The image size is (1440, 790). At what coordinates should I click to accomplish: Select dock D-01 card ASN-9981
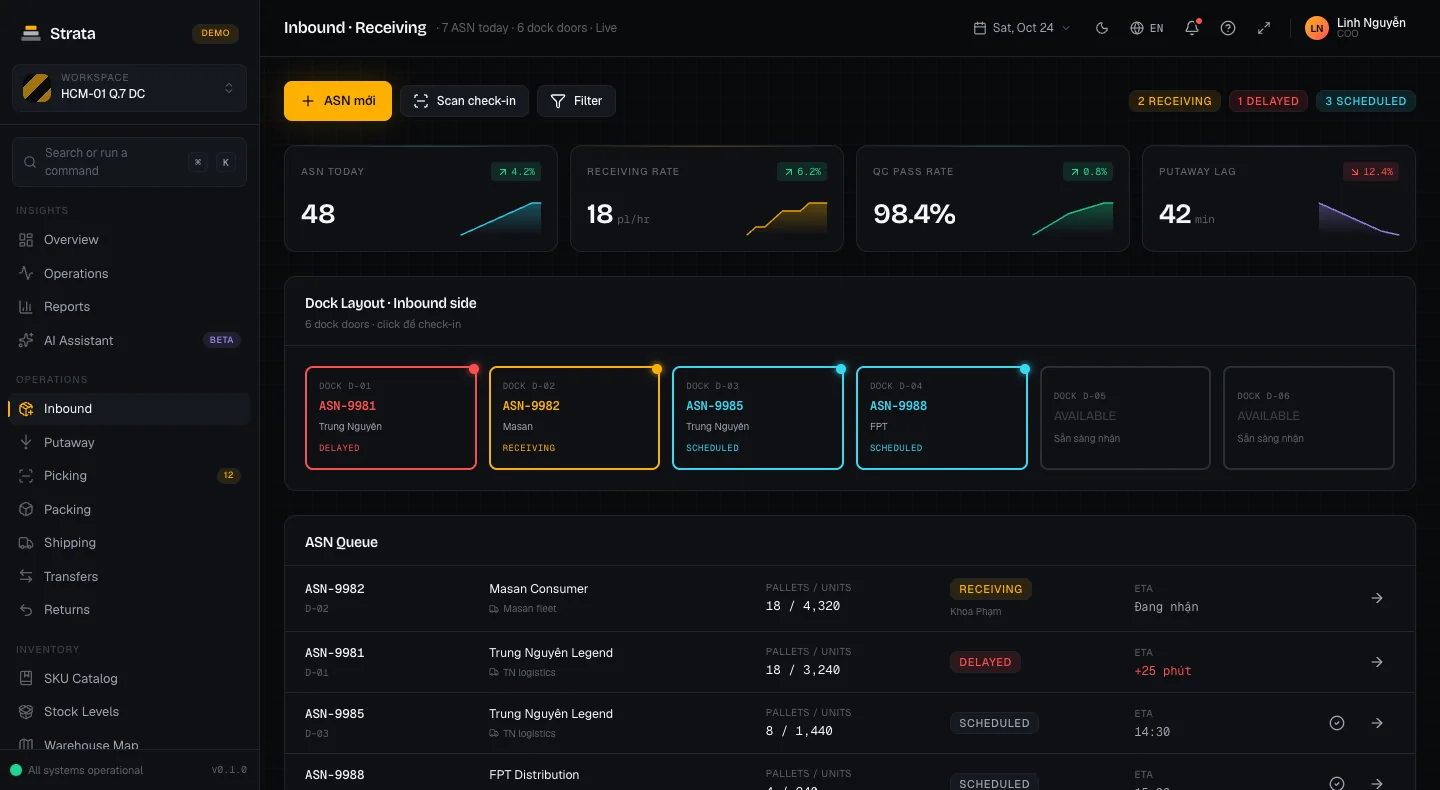point(391,418)
